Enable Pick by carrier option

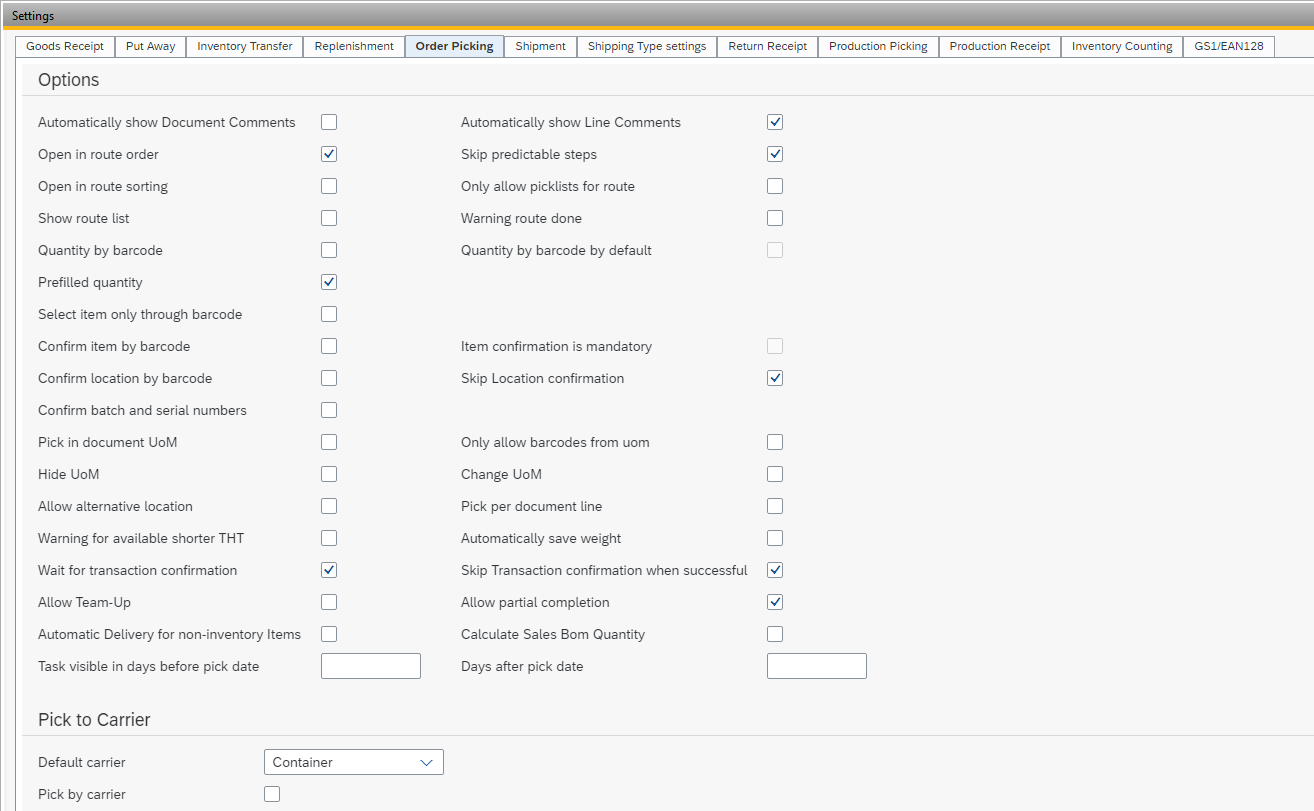coord(272,794)
